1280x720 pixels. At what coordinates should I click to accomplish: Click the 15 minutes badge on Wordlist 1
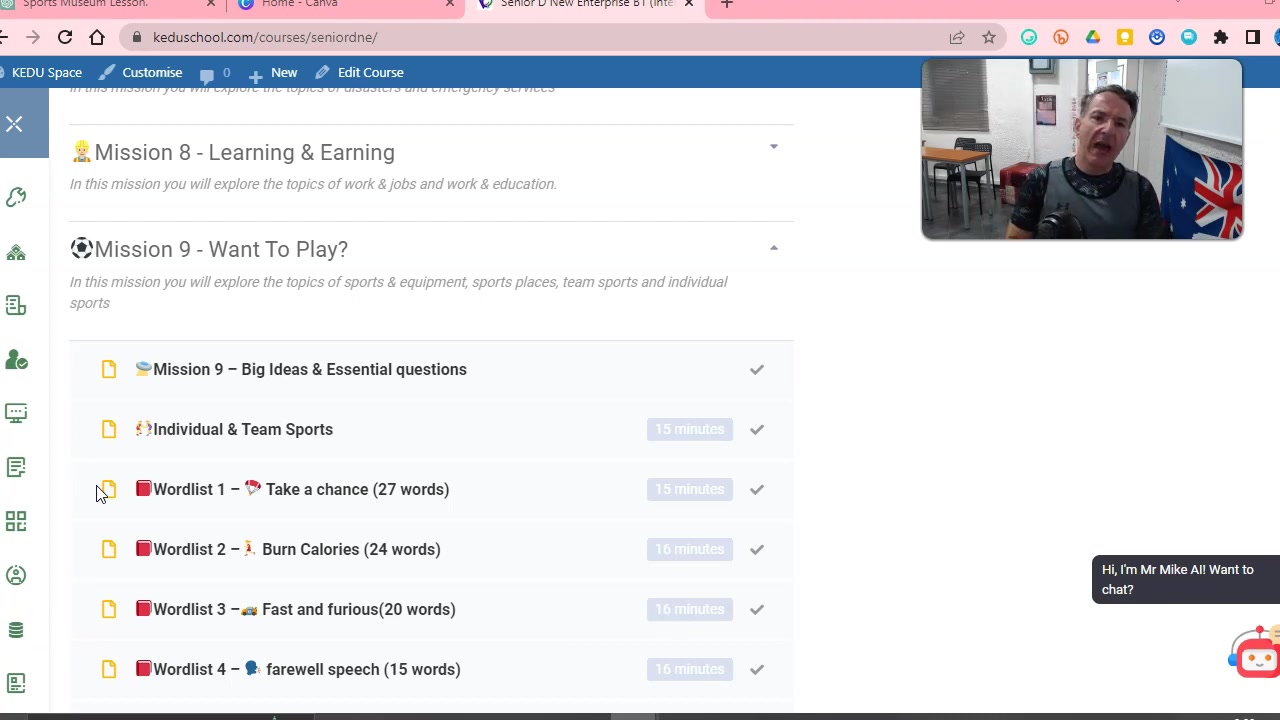[x=690, y=489]
